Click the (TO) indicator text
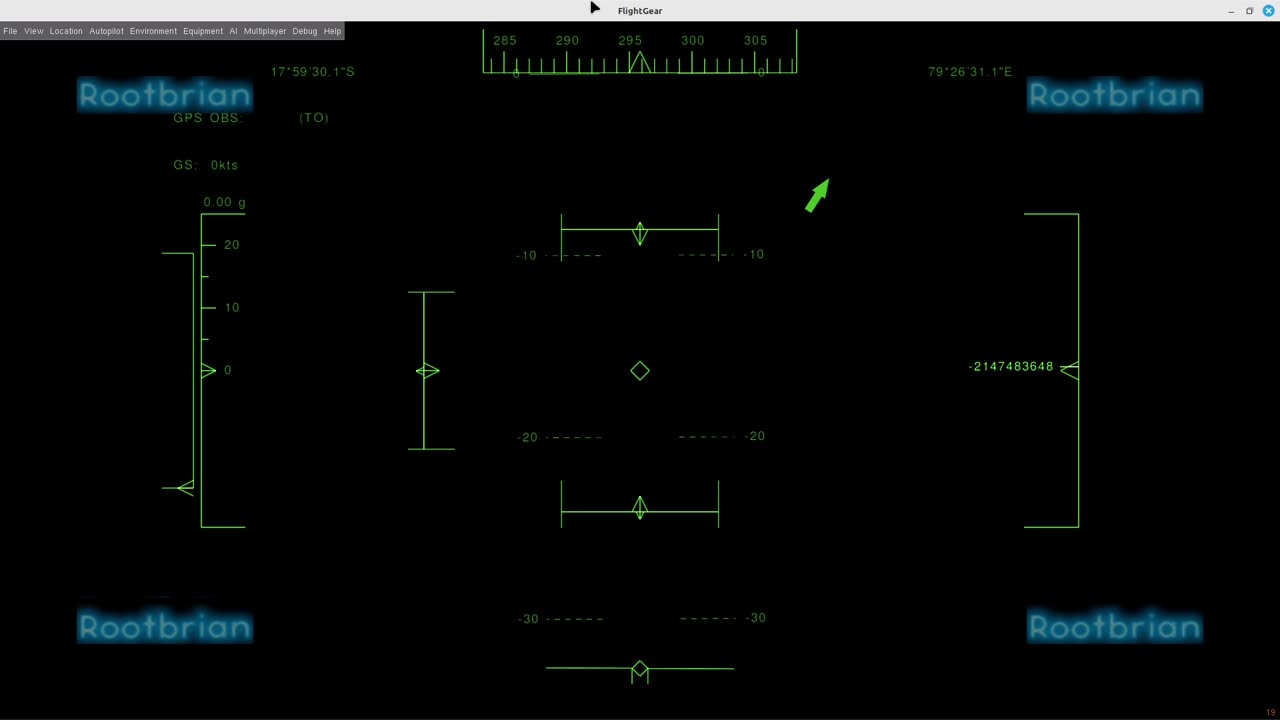 [x=314, y=118]
